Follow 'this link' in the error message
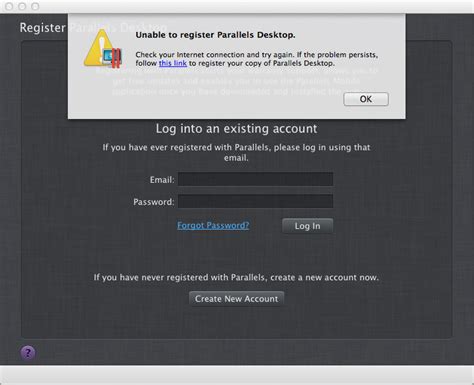 pyautogui.click(x=173, y=63)
